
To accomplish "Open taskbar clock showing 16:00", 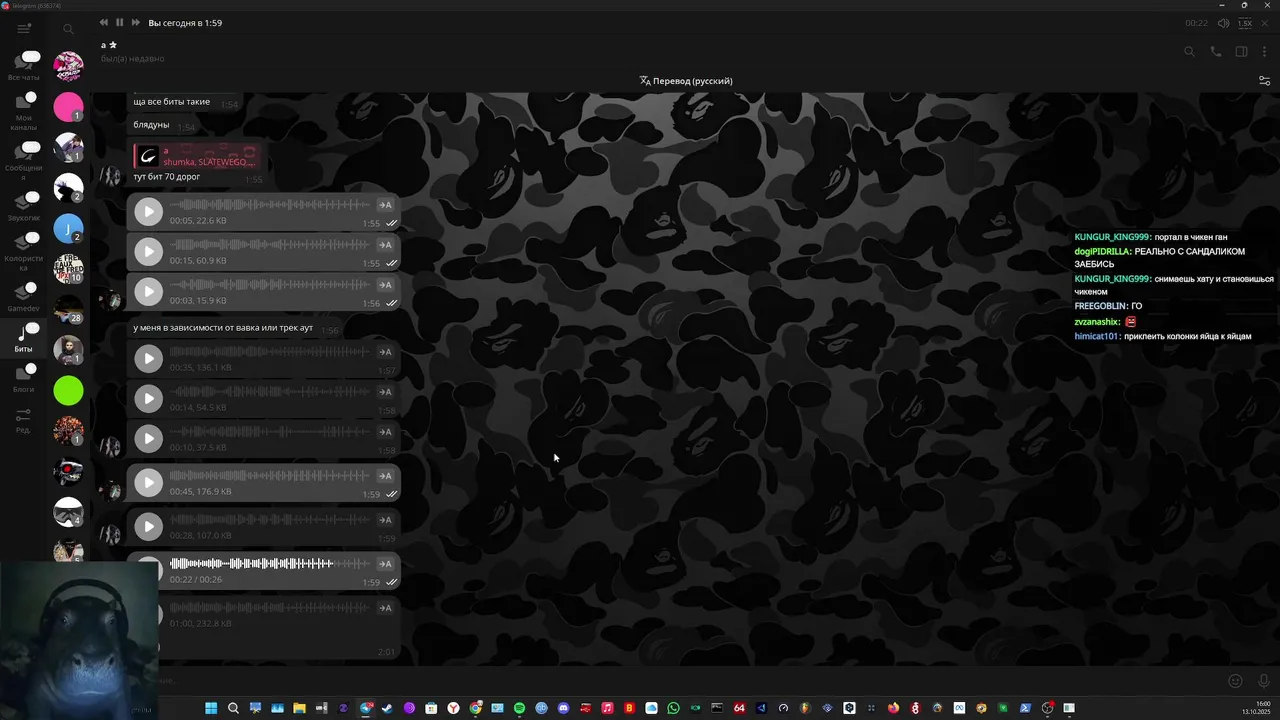I will point(1256,708).
